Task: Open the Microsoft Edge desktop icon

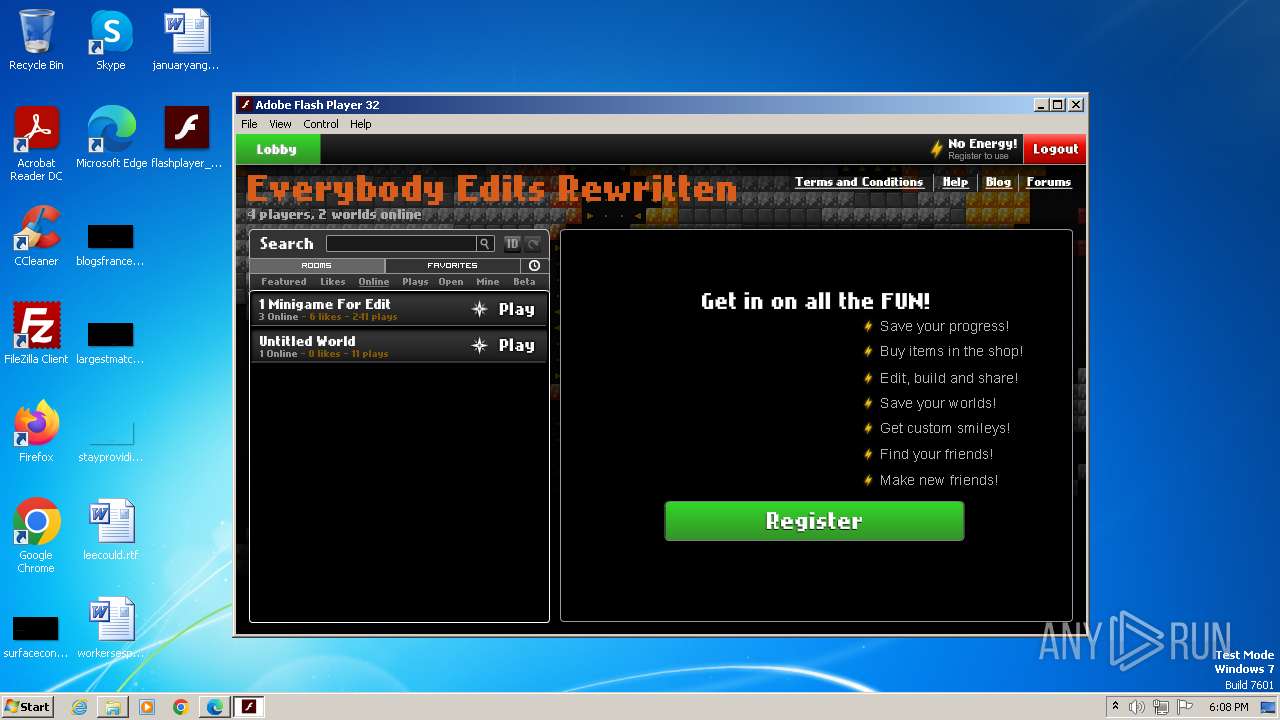Action: tap(111, 138)
